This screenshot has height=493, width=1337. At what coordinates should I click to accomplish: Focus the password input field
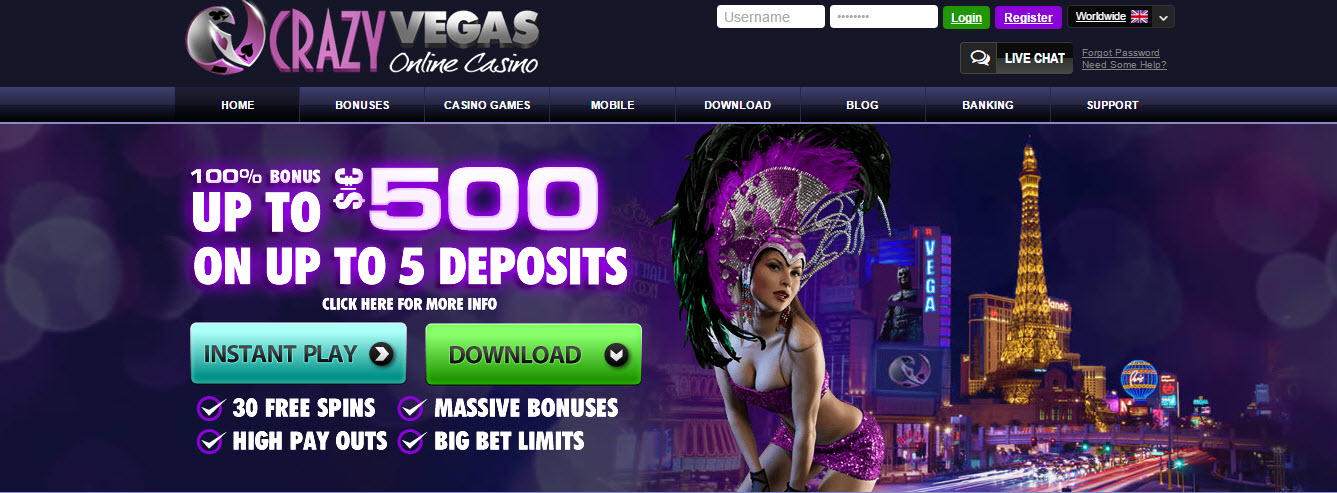(x=884, y=17)
